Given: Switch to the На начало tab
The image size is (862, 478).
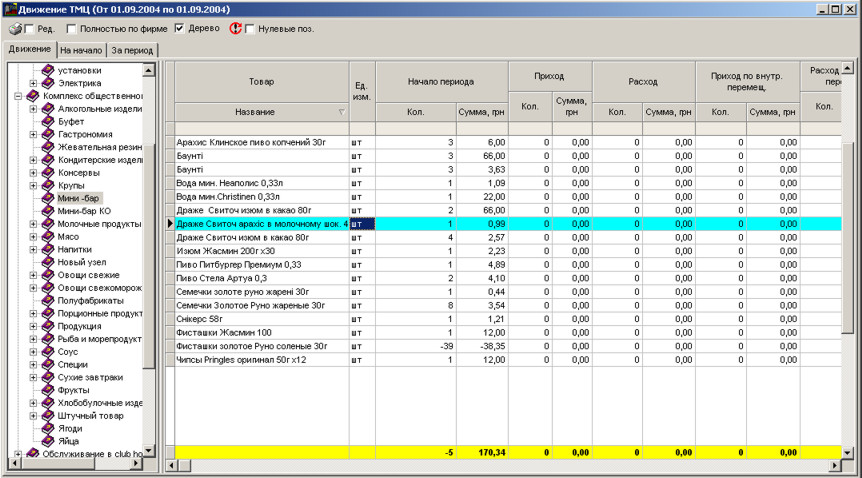Looking at the screenshot, I should pos(82,49).
